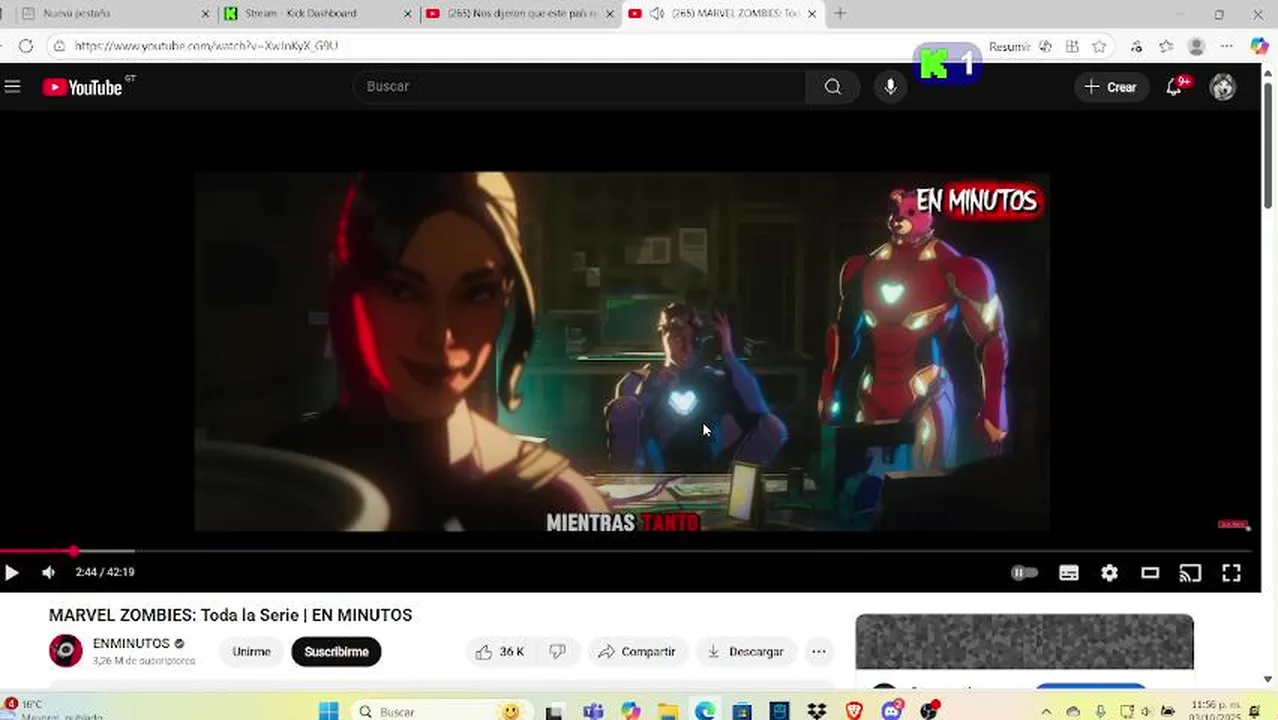Open the ENMINUTOS channel name link
This screenshot has height=720, width=1278.
tap(131, 644)
